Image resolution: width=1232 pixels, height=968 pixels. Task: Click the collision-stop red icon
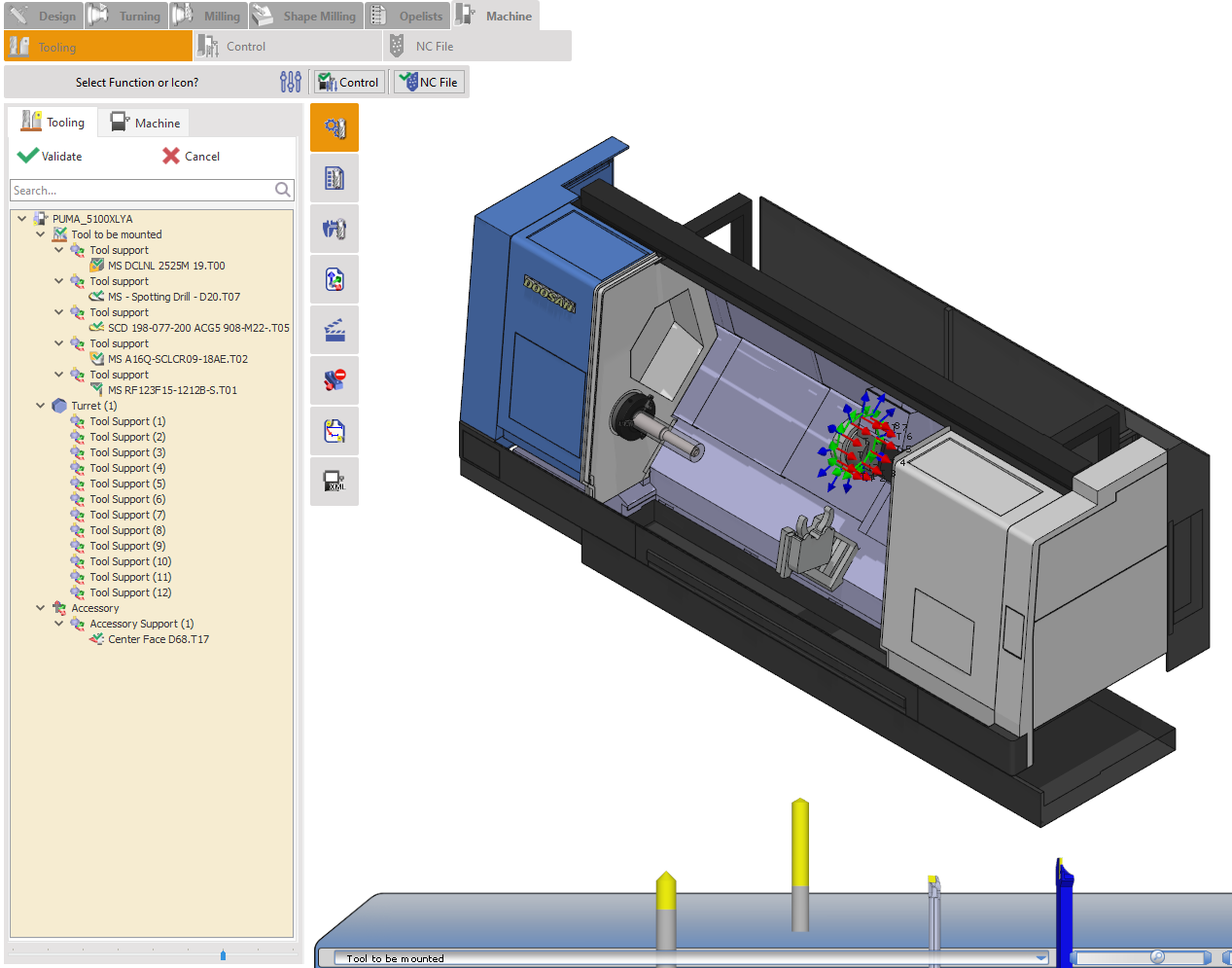click(x=334, y=380)
